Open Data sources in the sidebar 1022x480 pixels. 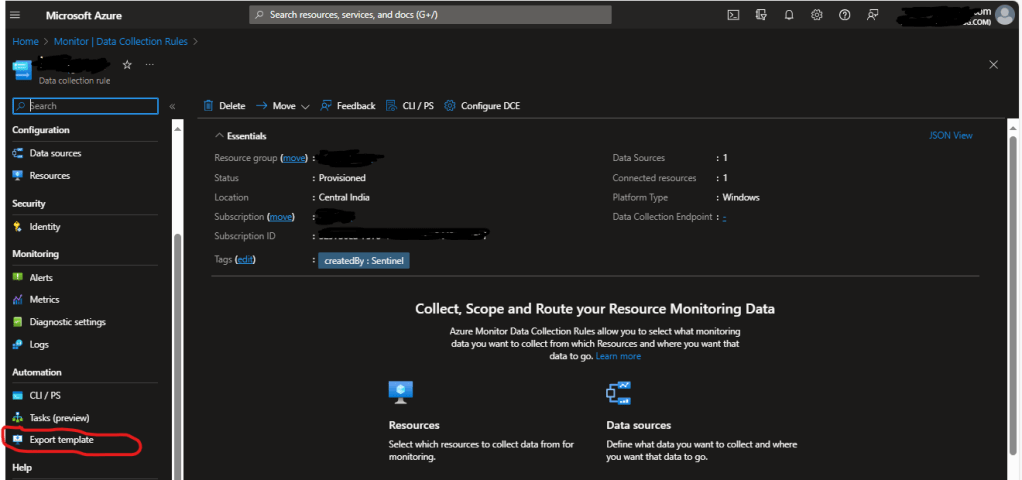[55, 153]
